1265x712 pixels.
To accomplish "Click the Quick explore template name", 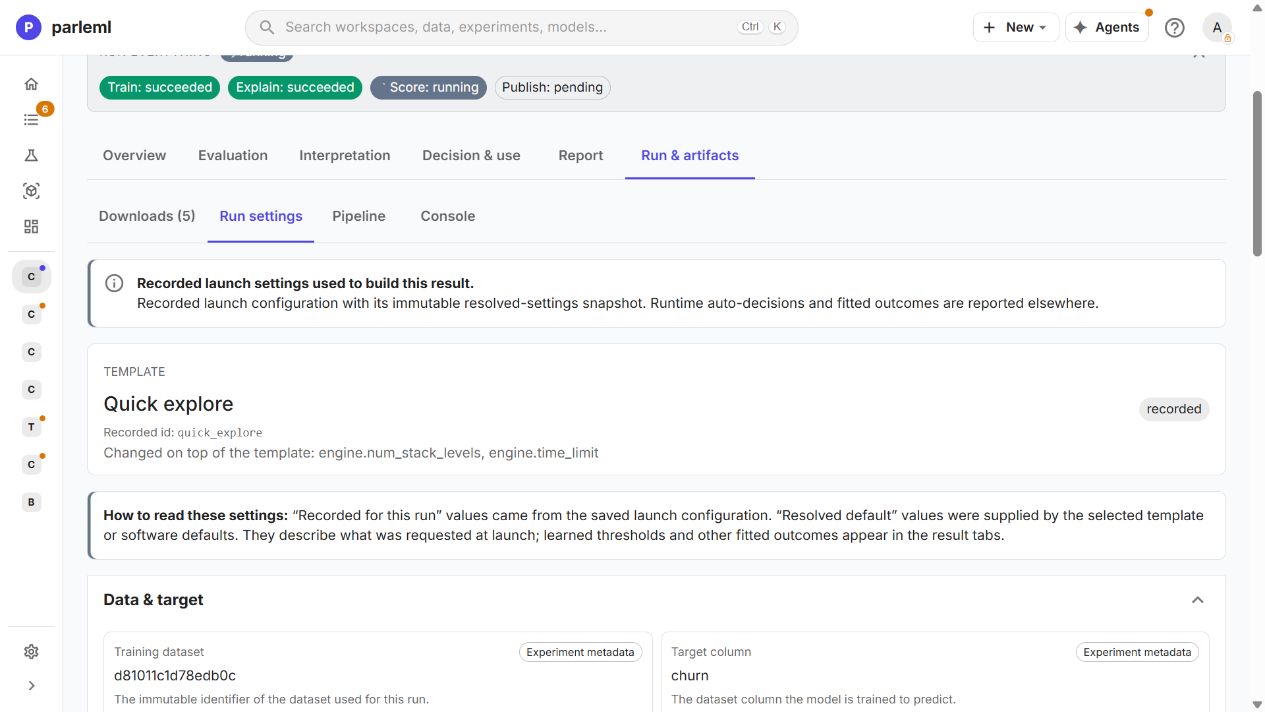I will tap(168, 404).
